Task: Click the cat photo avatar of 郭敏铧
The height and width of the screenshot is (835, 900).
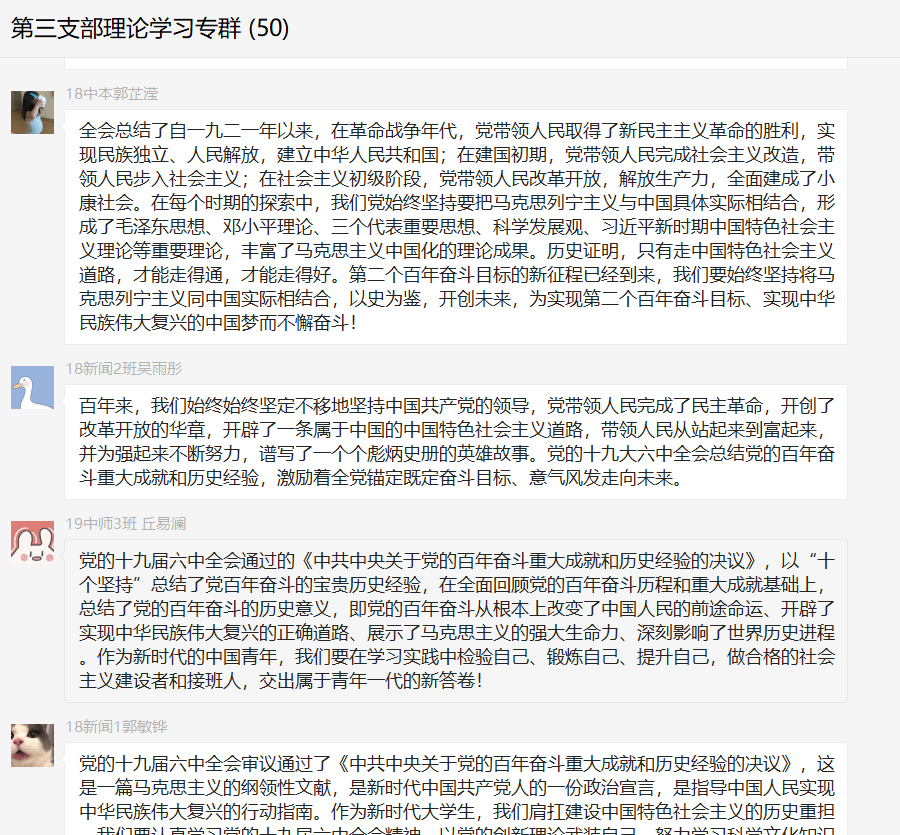Action: (32, 745)
